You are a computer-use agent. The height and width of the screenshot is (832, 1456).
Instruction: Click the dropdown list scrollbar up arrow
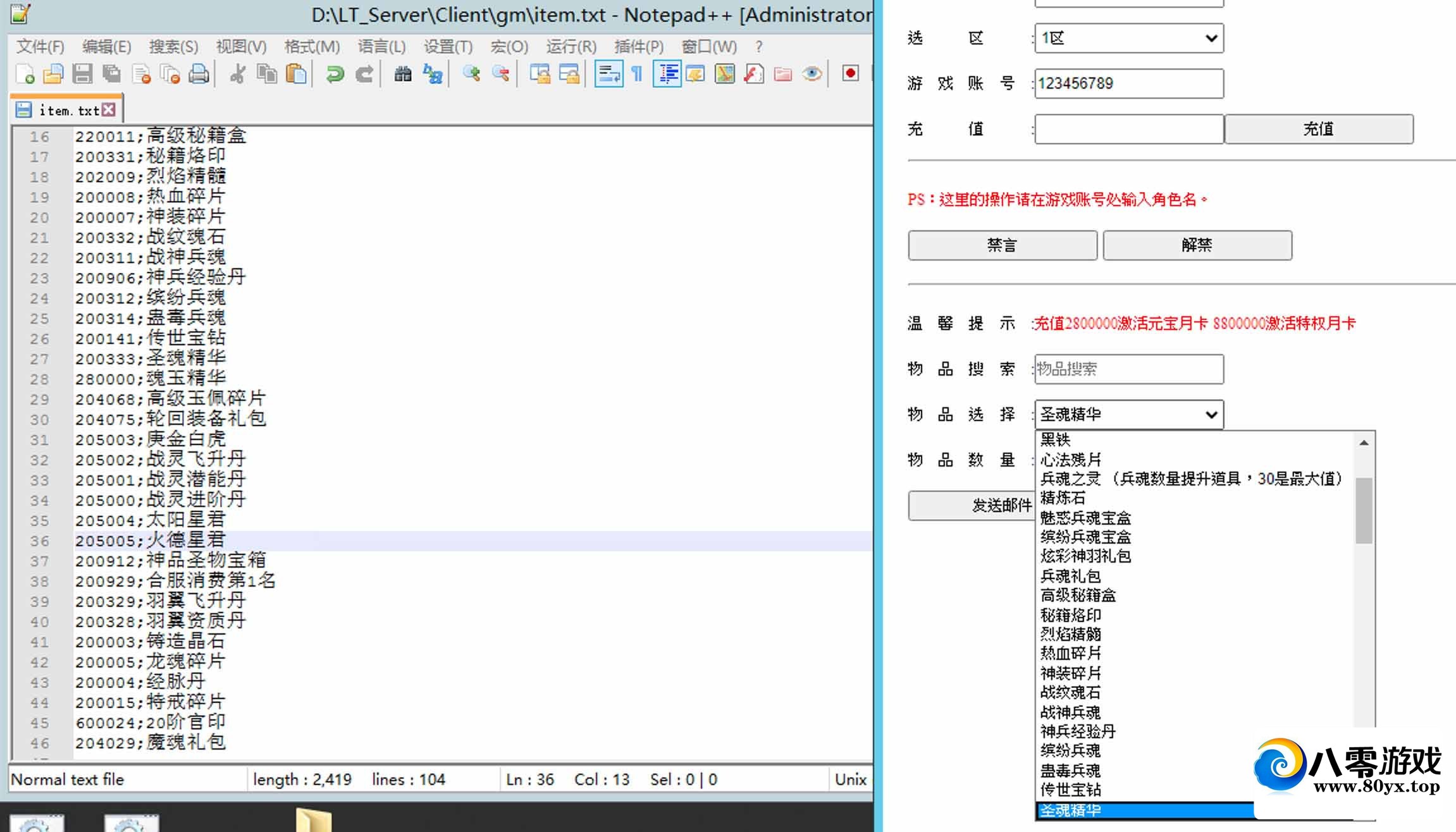click(x=1364, y=443)
